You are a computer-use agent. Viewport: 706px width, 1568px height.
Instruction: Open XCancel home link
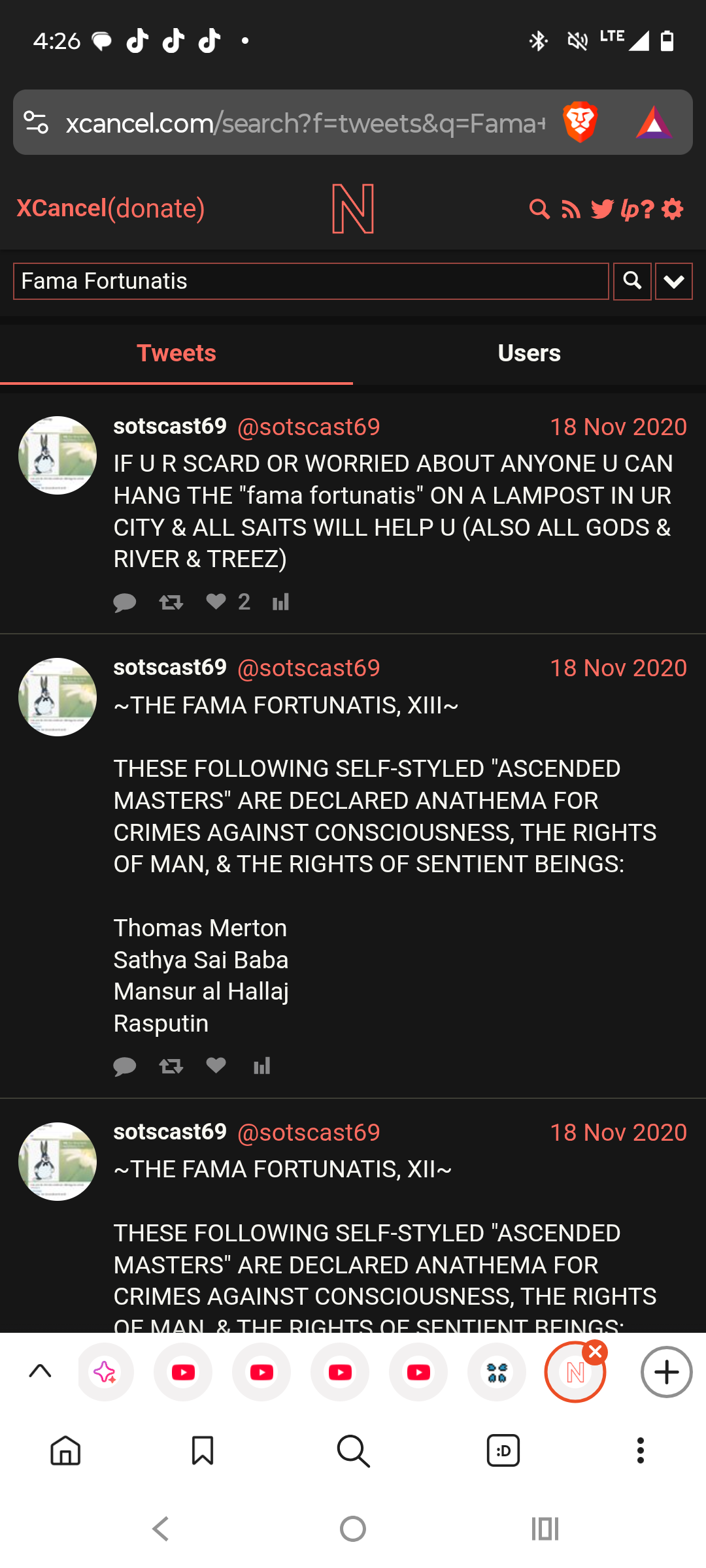[x=61, y=208]
